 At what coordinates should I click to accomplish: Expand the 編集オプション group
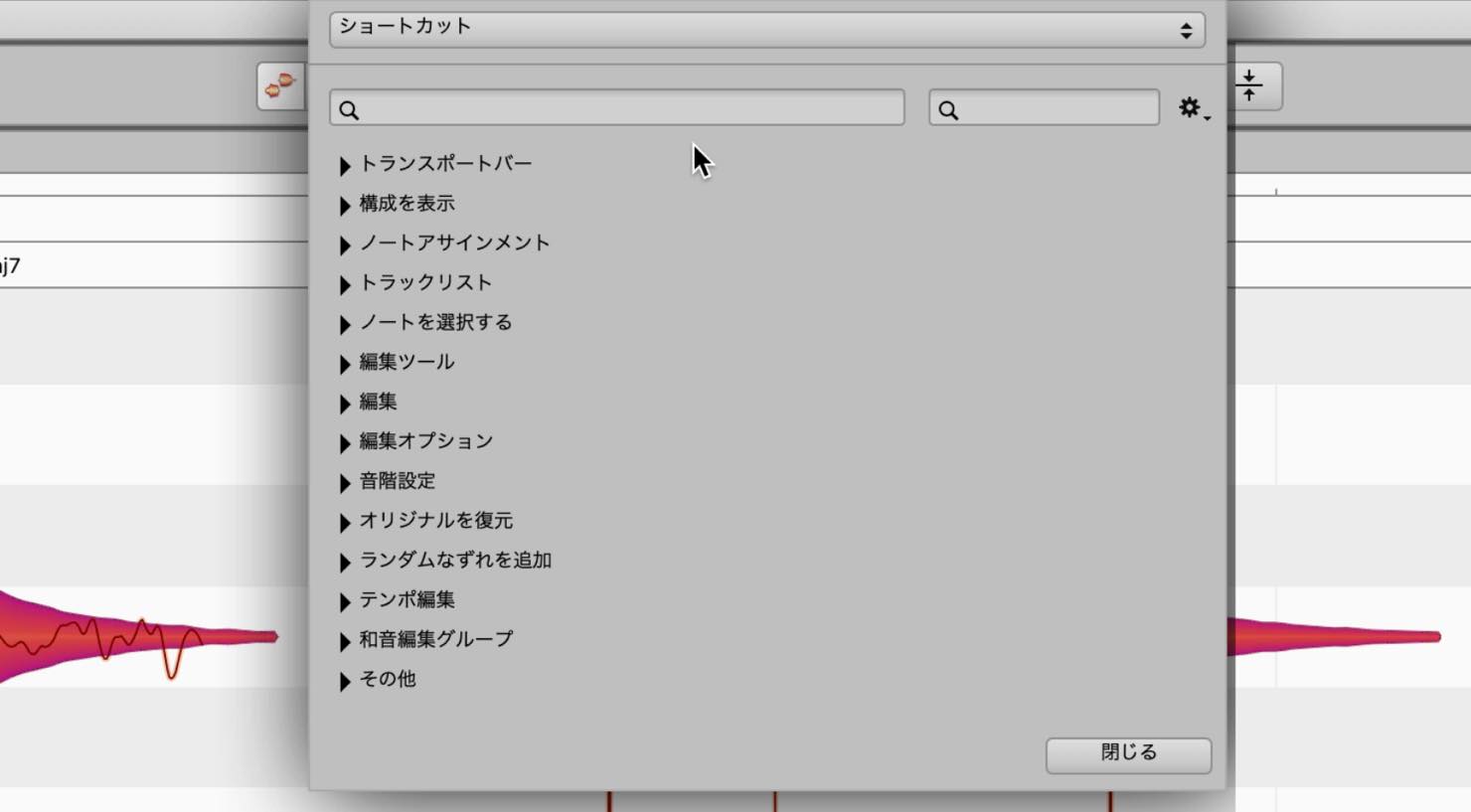click(x=345, y=443)
